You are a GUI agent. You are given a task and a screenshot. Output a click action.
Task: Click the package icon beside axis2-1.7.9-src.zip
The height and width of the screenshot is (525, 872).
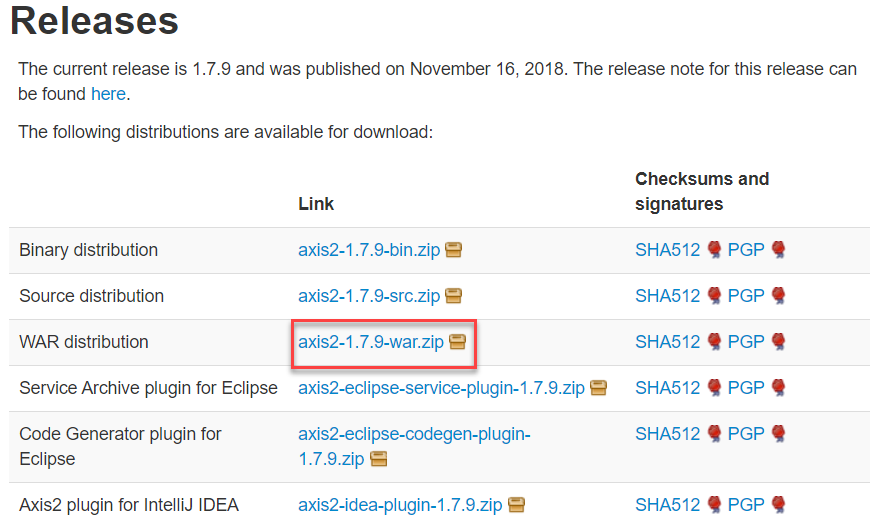[454, 296]
